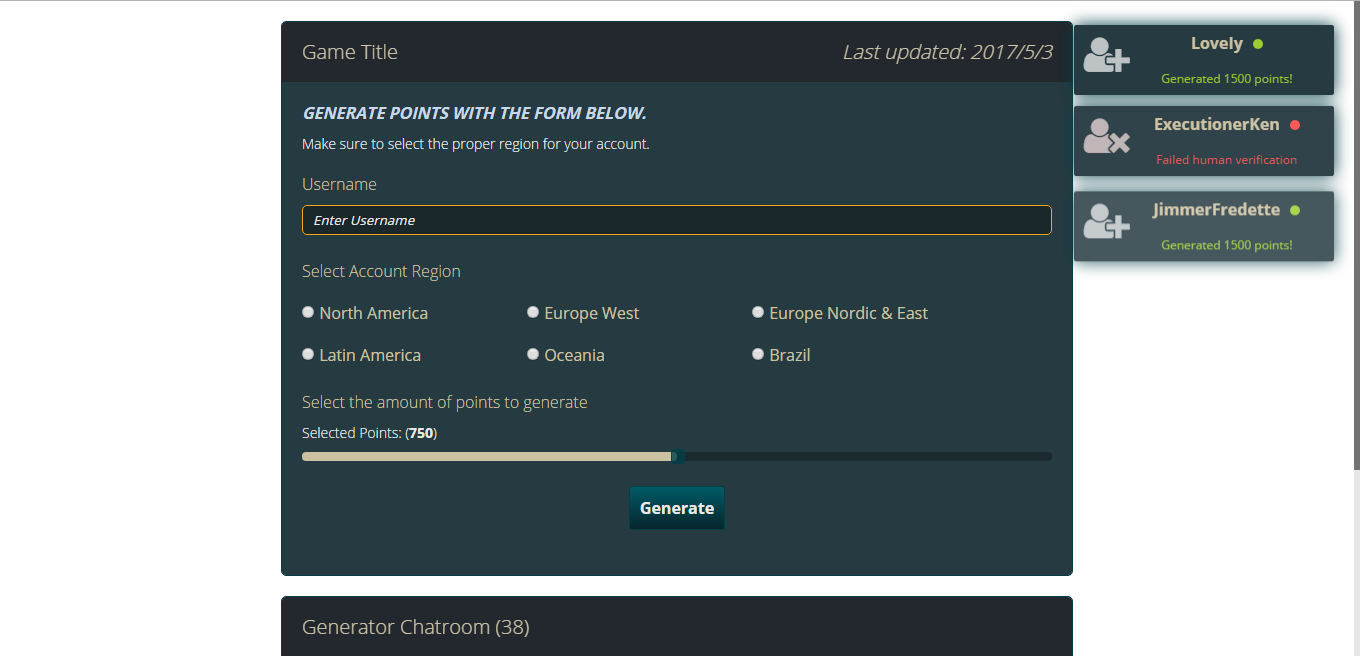Click the Failed human verification message
This screenshot has width=1360, height=656.
[1227, 160]
